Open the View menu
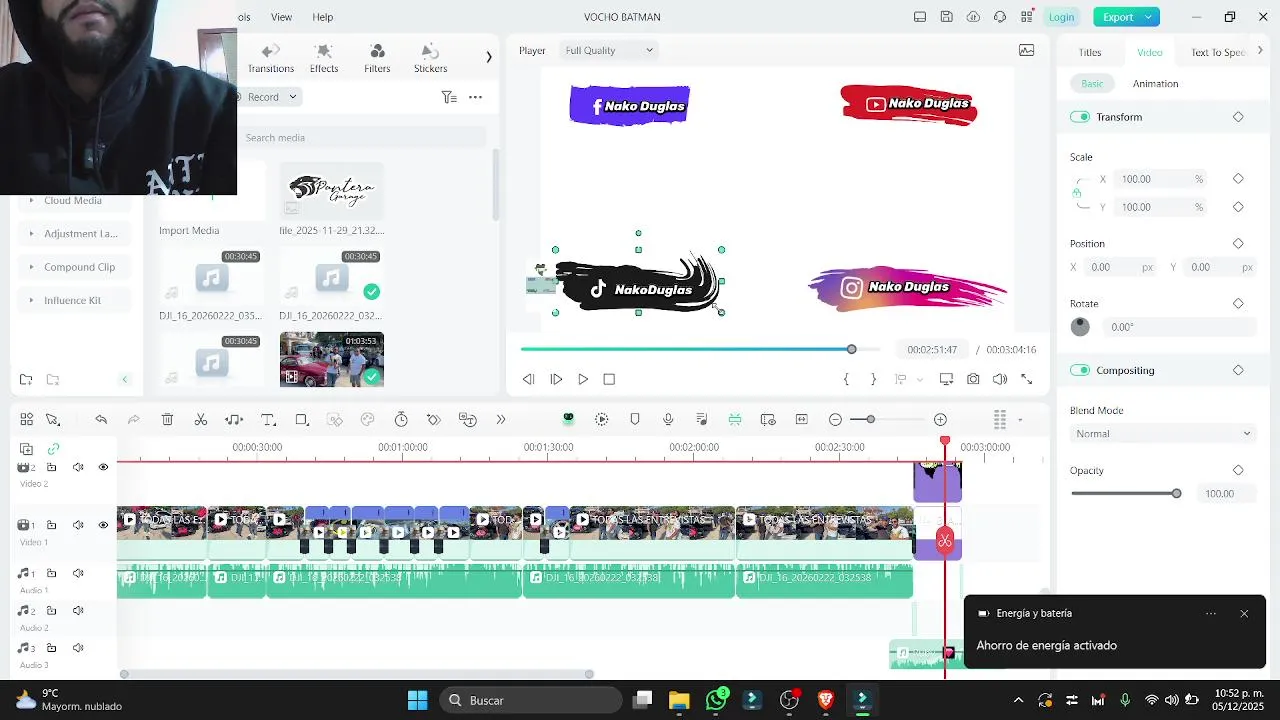Viewport: 1280px width, 720px height. pyautogui.click(x=282, y=17)
